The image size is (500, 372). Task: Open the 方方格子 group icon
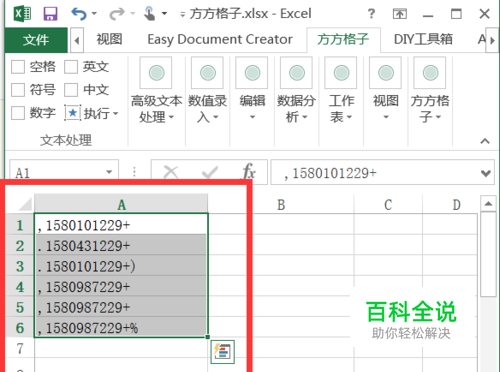tap(430, 73)
